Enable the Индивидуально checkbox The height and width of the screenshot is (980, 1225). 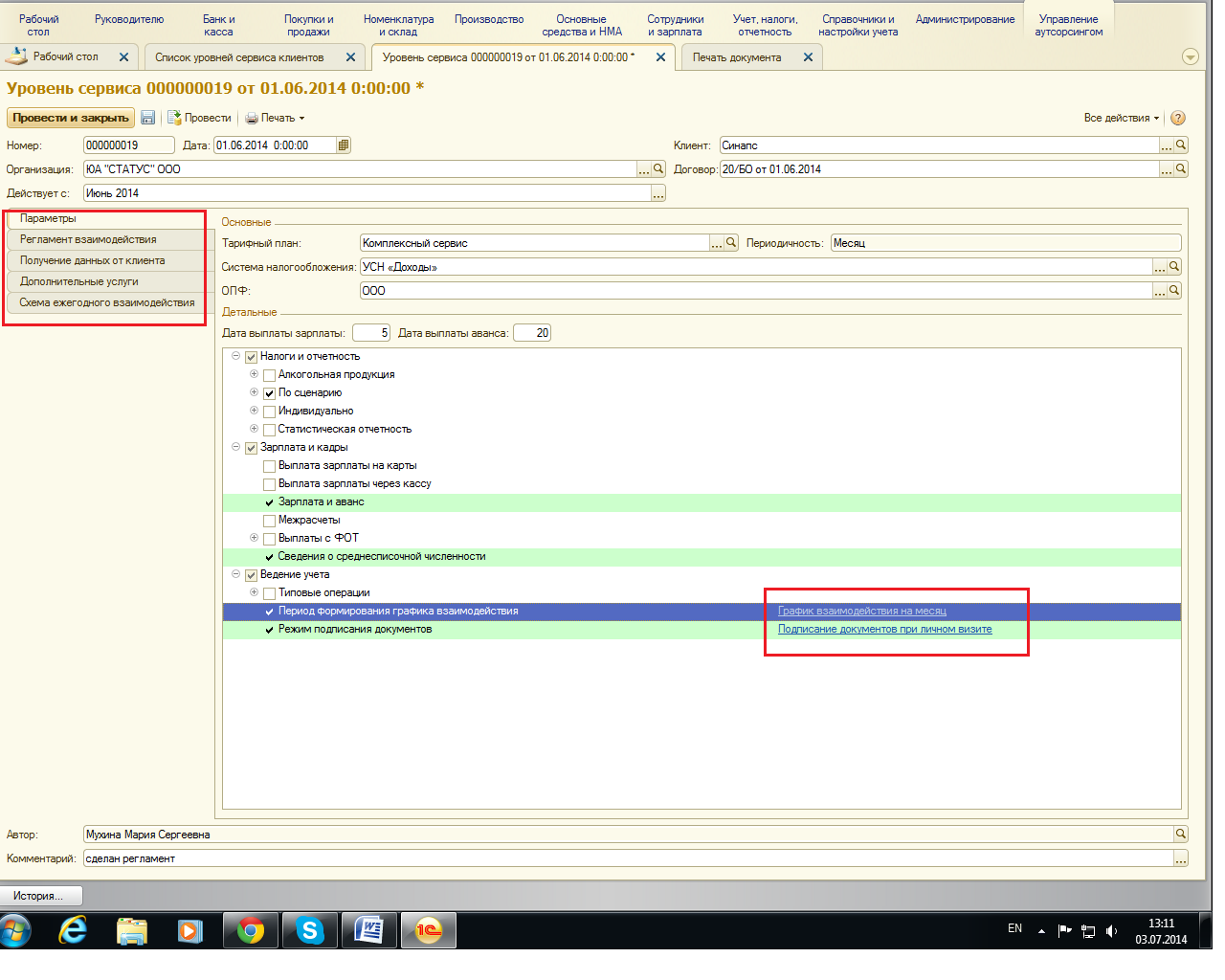coord(270,412)
